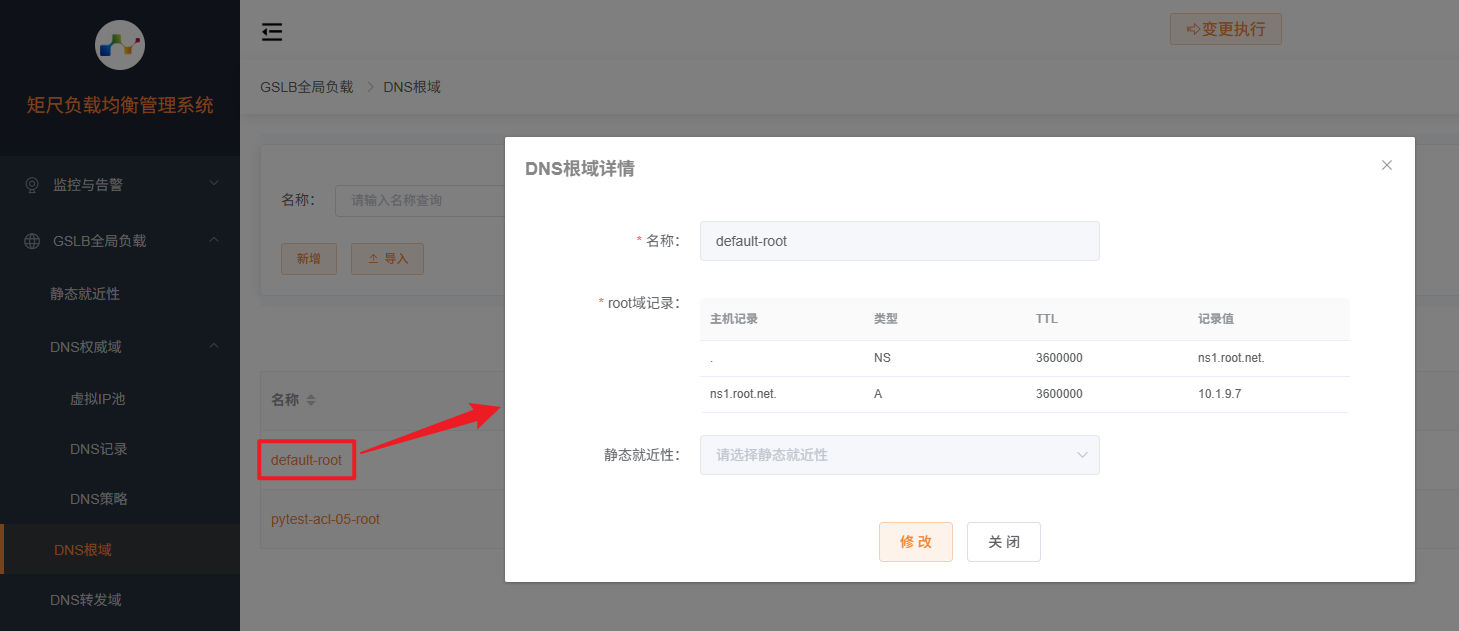
Task: Click the A type cell
Action: point(878,394)
